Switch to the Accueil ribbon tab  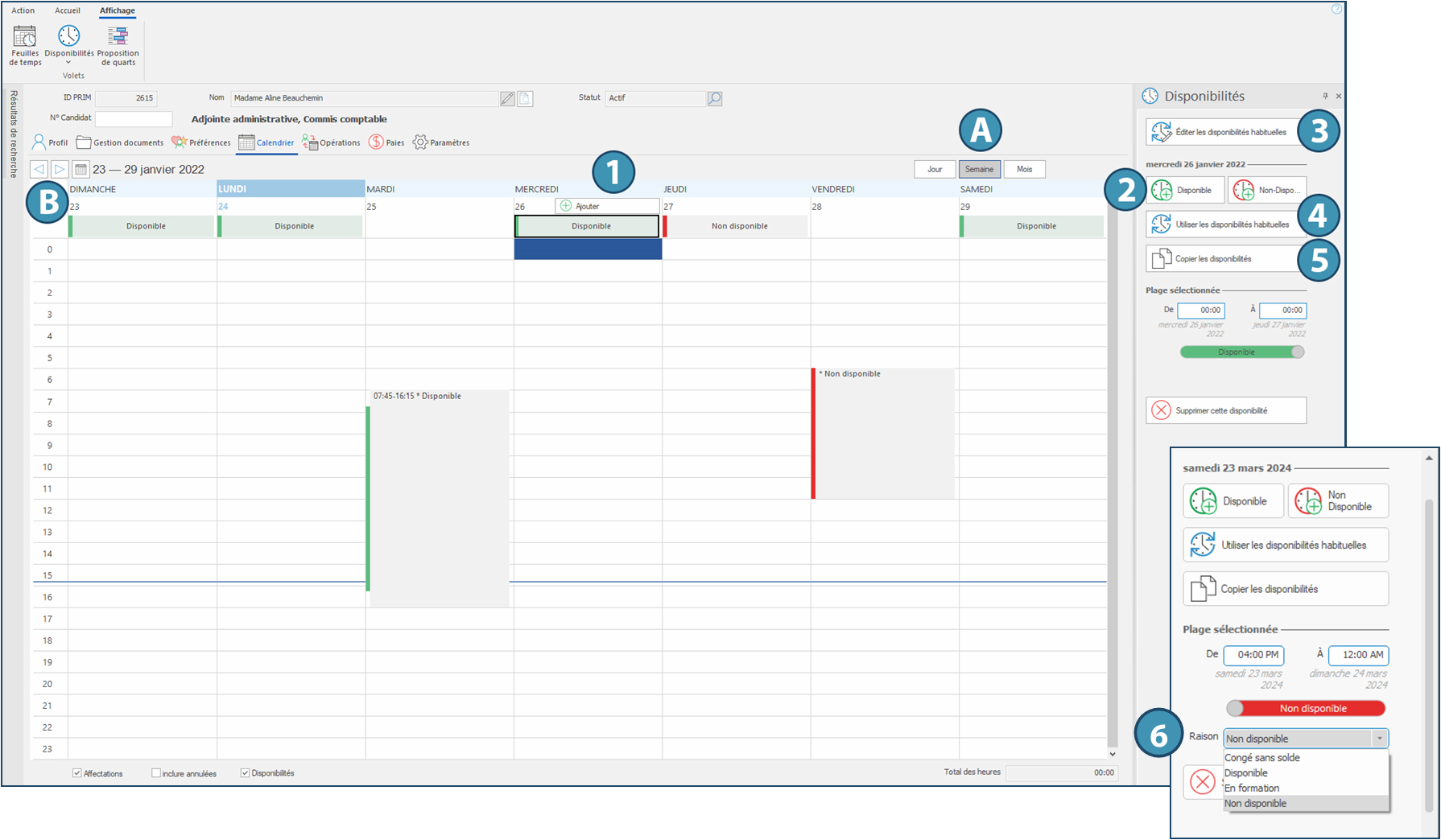click(68, 10)
